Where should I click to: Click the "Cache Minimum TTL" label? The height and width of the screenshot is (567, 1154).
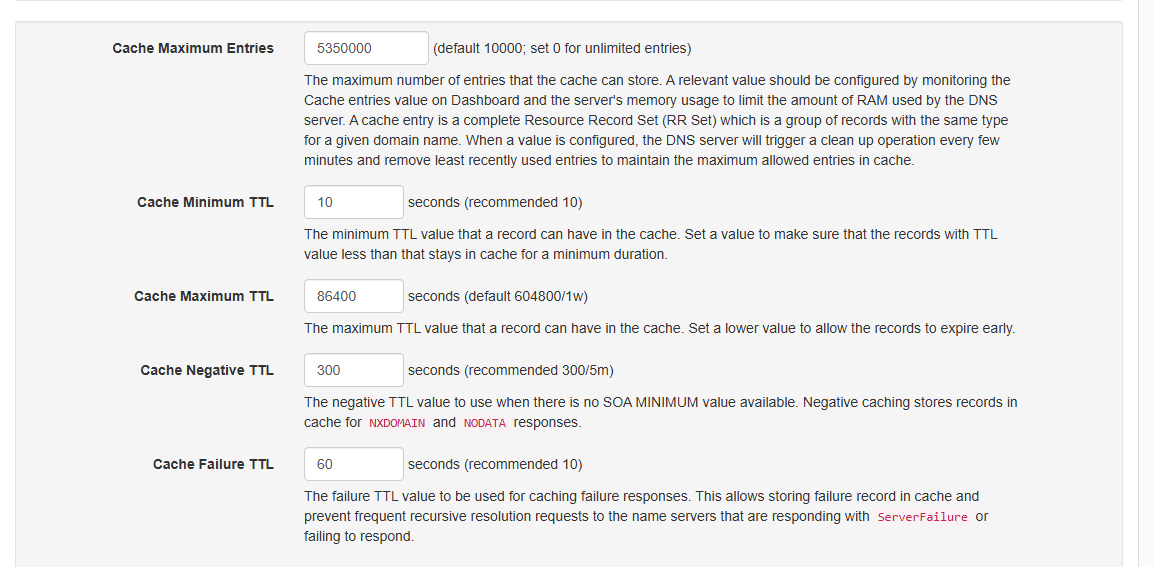click(x=205, y=202)
